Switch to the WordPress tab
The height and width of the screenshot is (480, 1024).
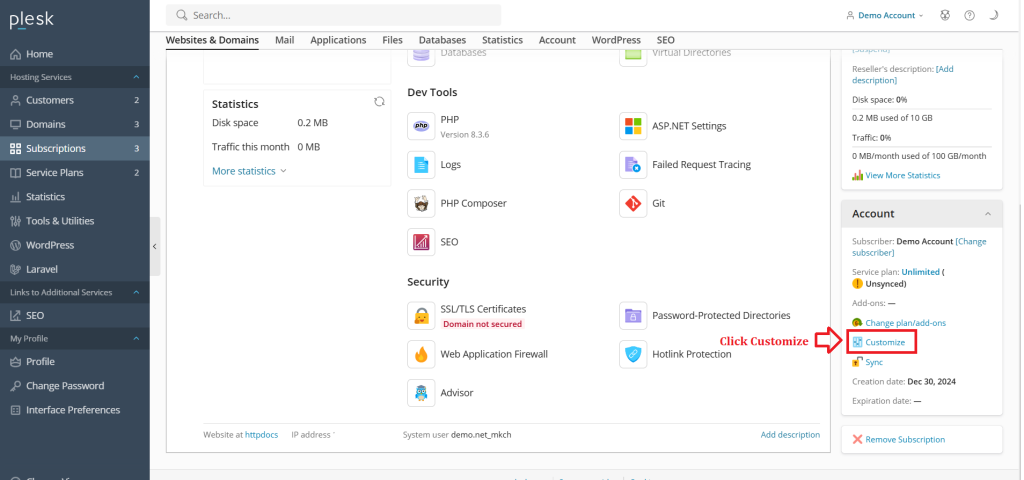(616, 40)
